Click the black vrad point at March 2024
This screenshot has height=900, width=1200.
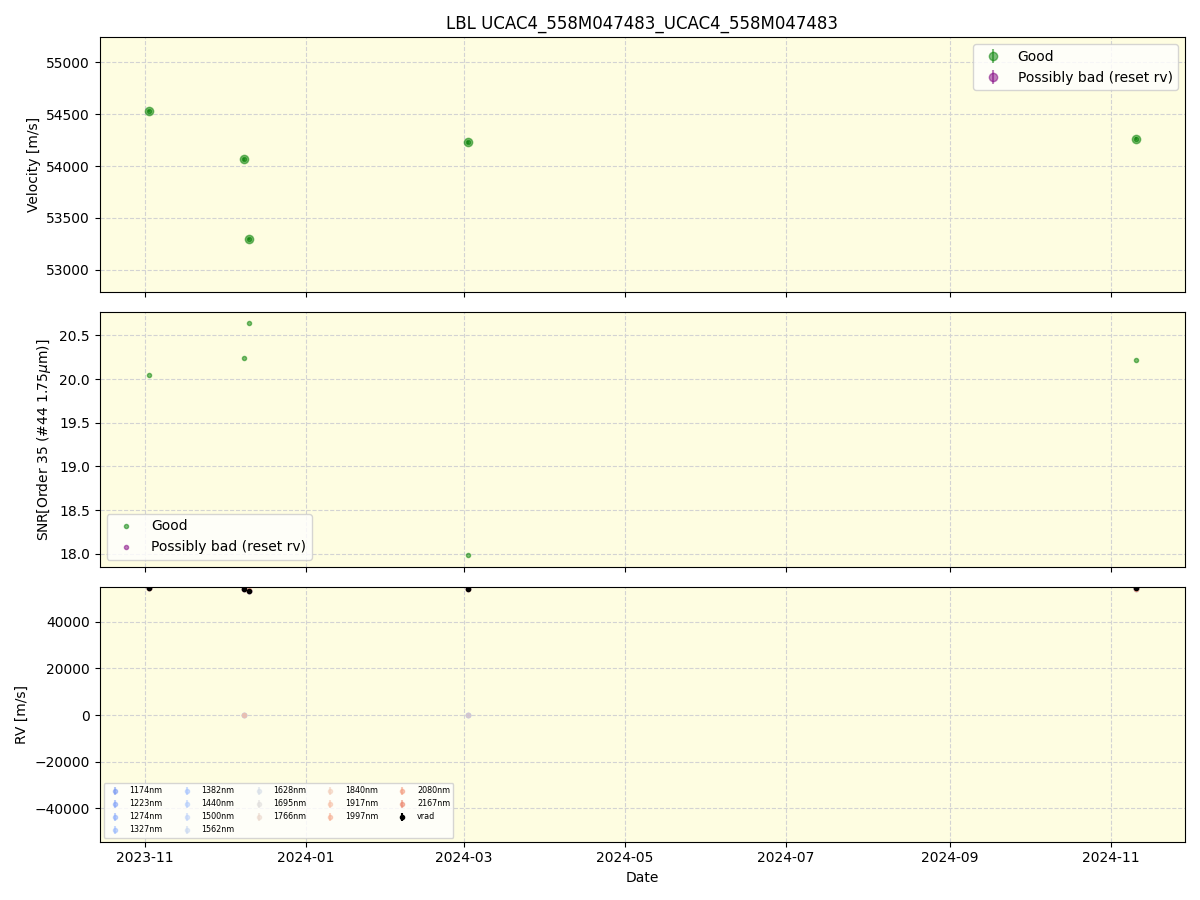468,589
